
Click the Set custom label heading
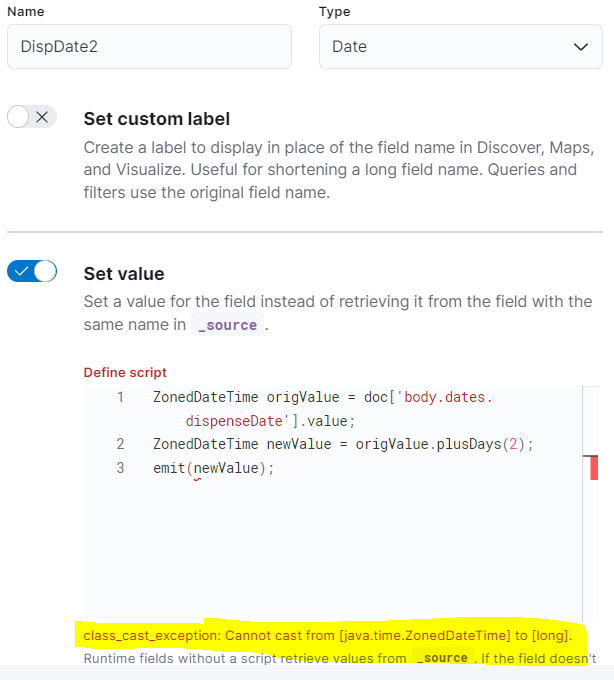click(157, 118)
